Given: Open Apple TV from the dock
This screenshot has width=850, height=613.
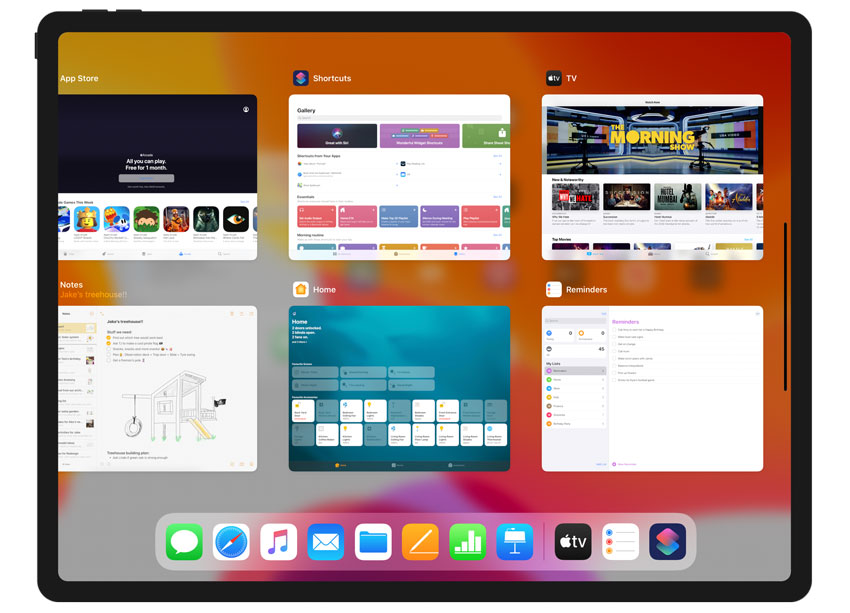Looking at the screenshot, I should pos(573,541).
